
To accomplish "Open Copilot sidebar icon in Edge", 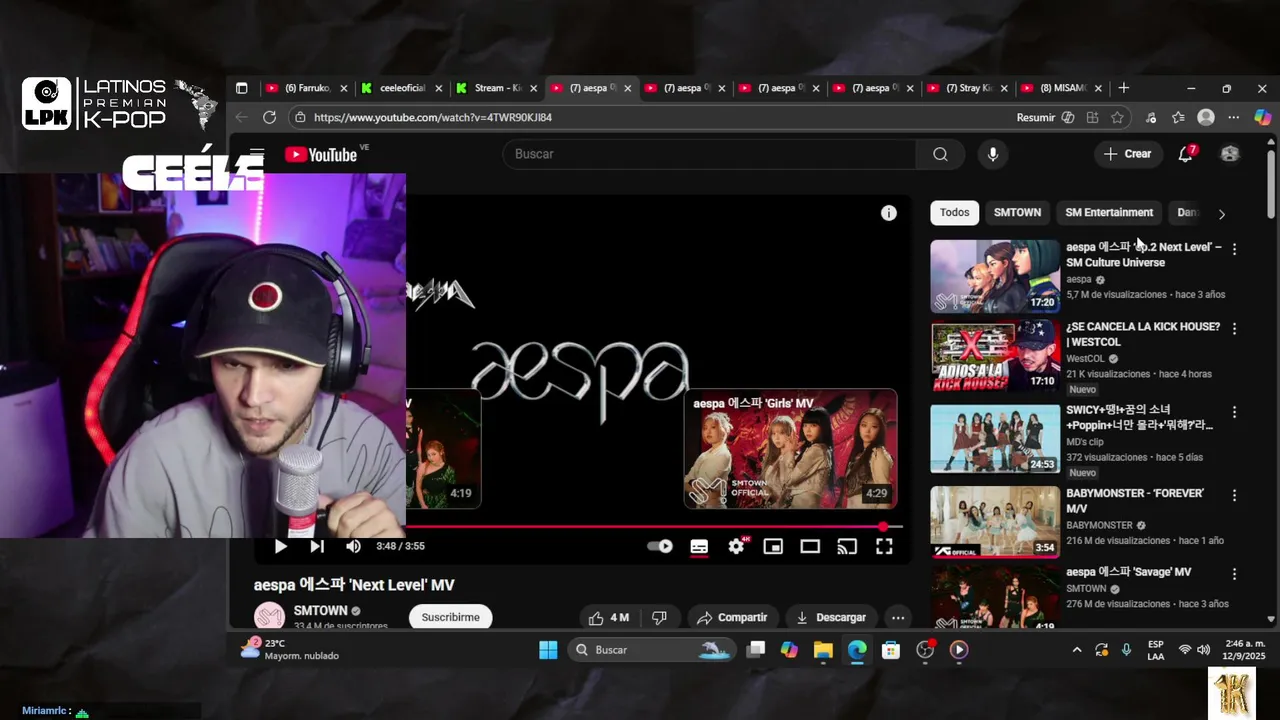I will click(x=1262, y=117).
